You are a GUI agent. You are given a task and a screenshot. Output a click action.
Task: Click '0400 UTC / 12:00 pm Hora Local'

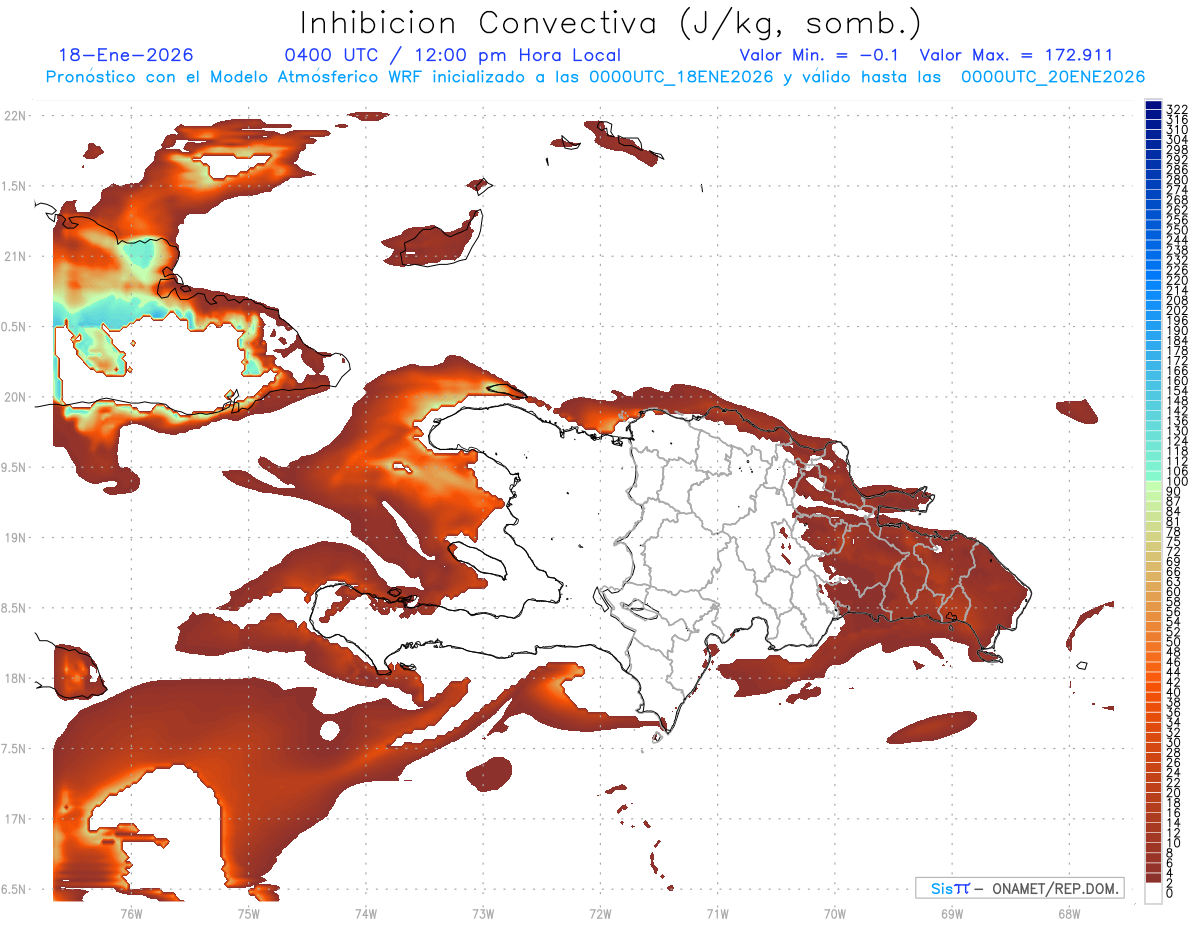[453, 55]
